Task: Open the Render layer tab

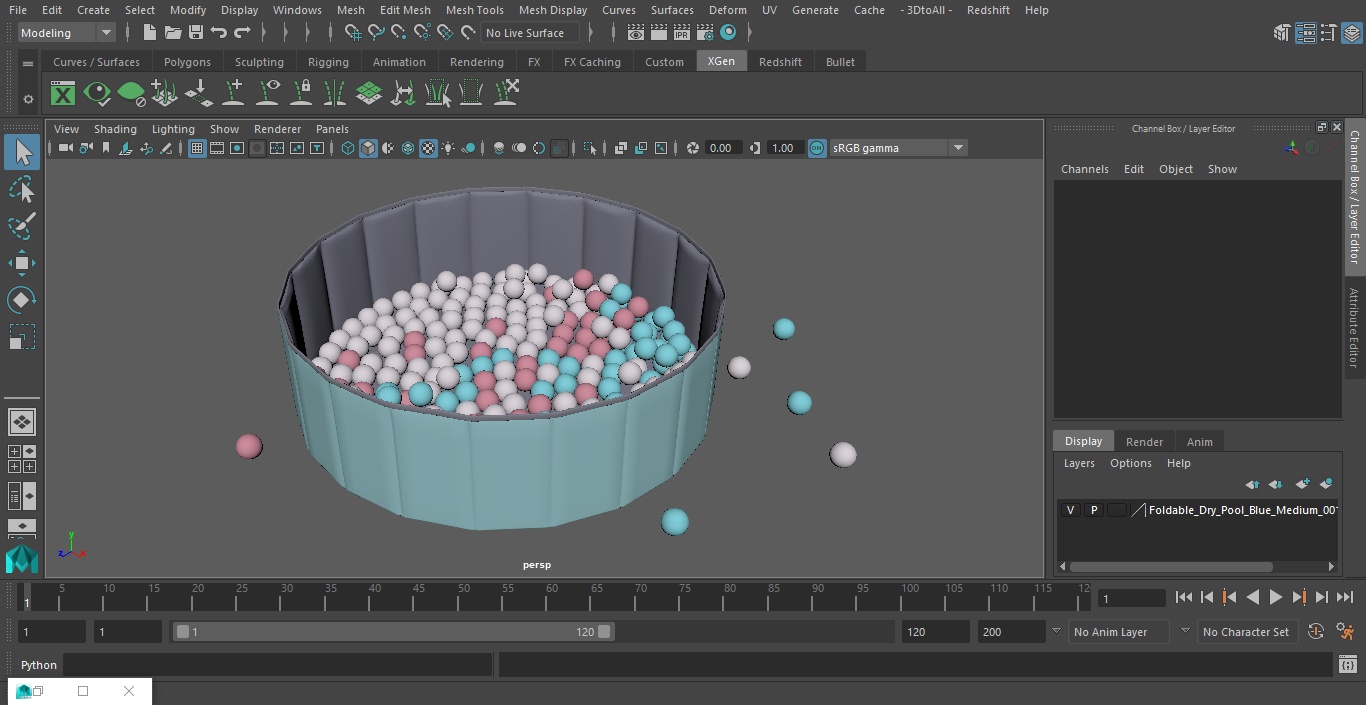Action: [1144, 442]
